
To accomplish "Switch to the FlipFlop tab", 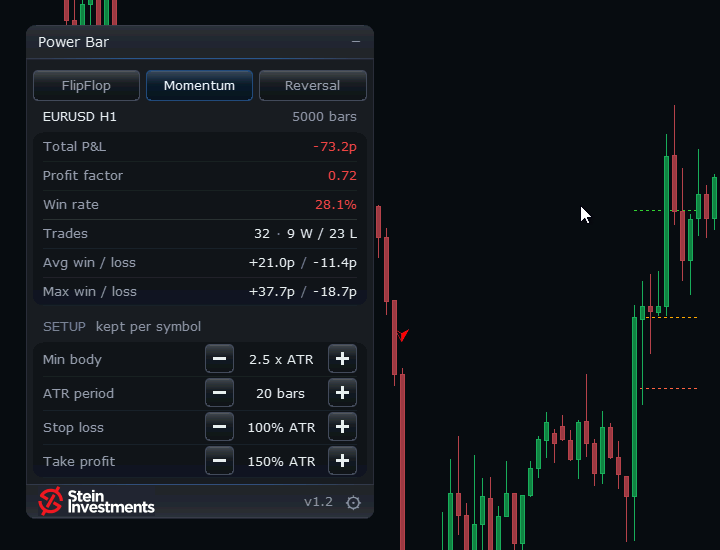I will point(86,85).
